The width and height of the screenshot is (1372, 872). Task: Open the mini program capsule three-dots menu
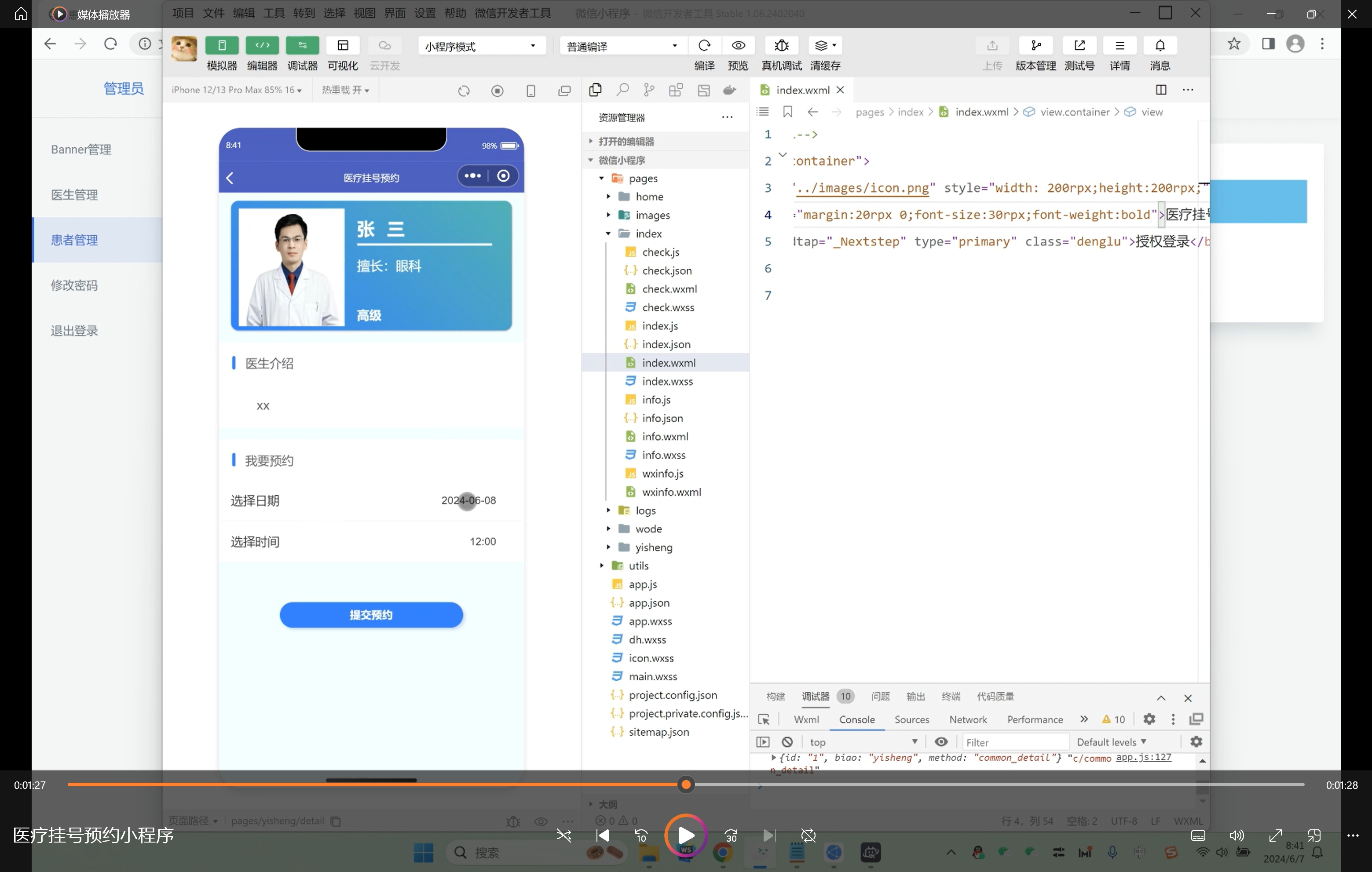coord(472,176)
